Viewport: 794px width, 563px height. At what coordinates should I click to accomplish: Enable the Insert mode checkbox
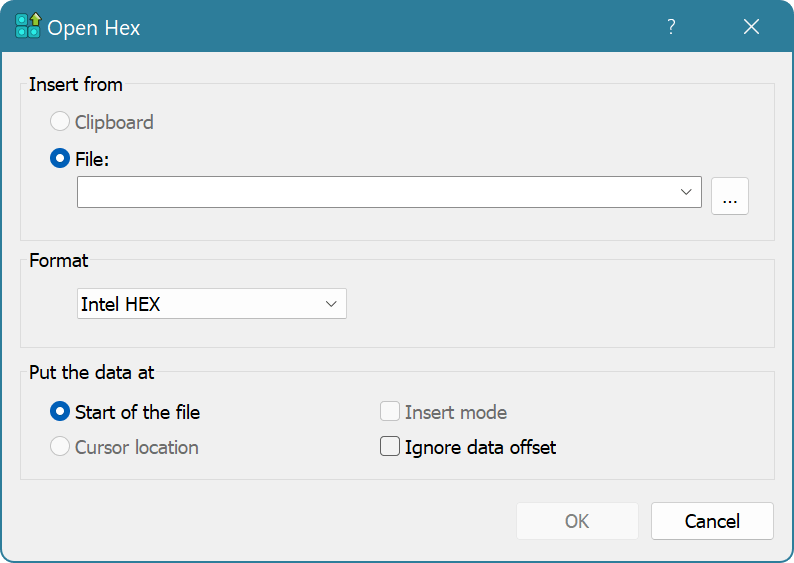(x=390, y=412)
